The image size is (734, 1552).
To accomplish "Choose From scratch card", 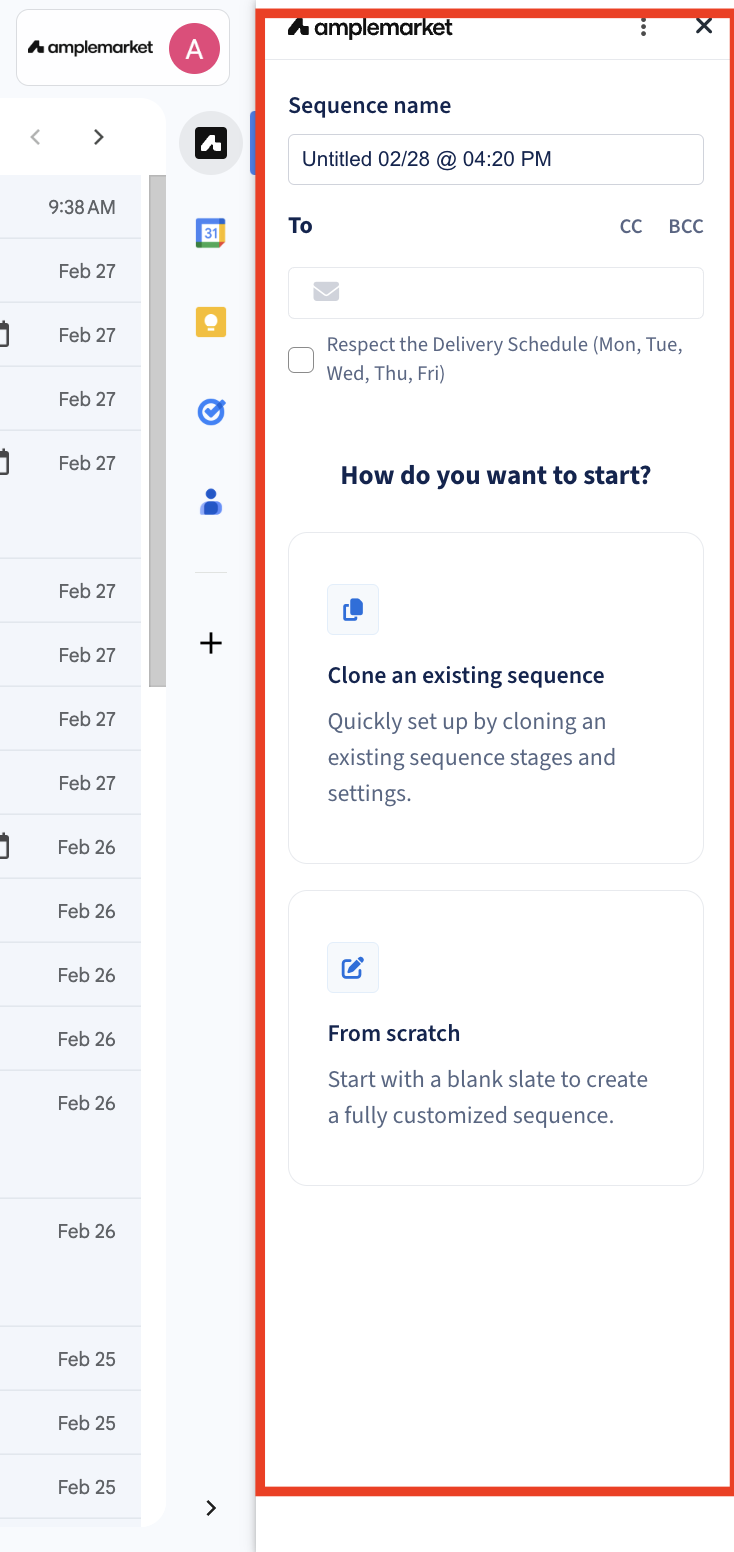I will pos(496,1038).
